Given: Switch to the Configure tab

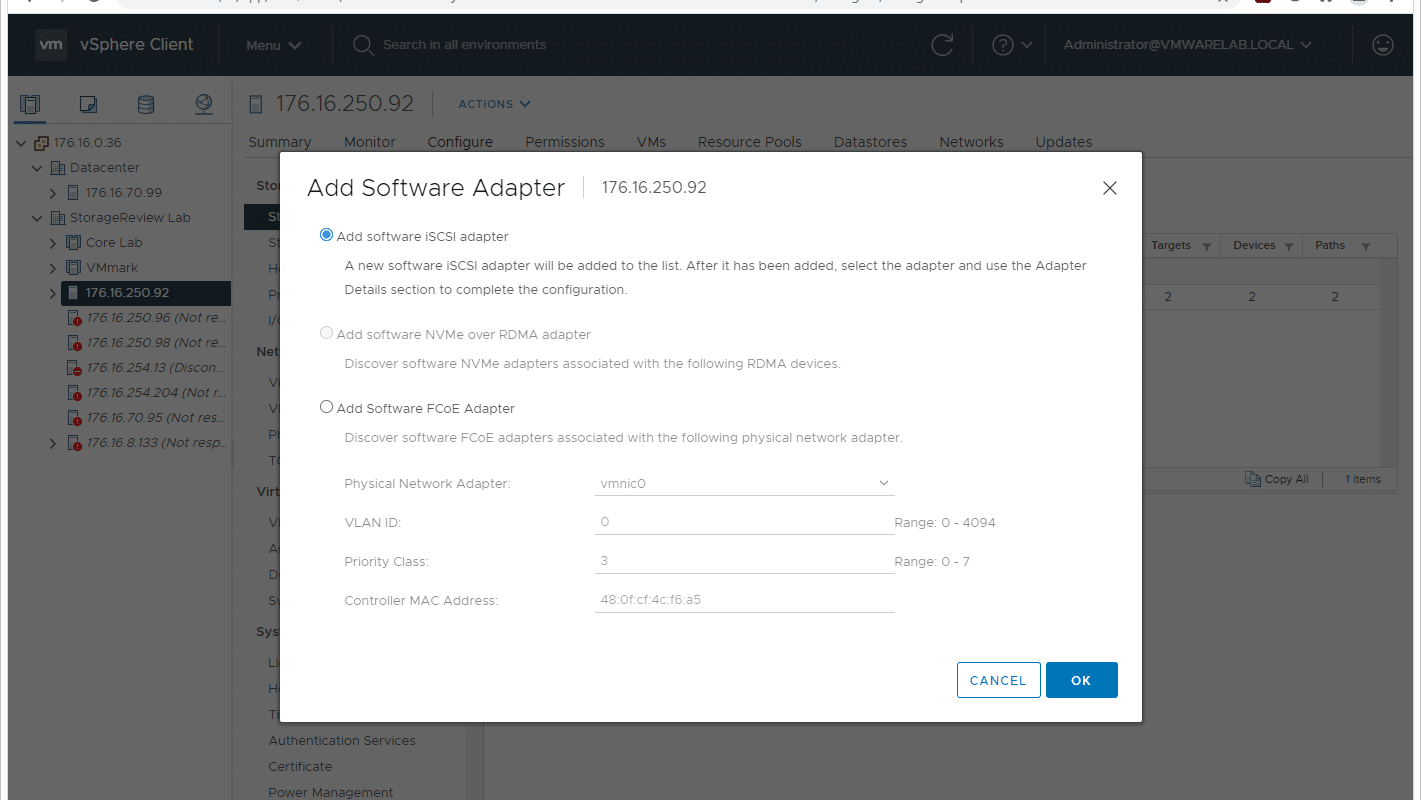Looking at the screenshot, I should point(460,142).
